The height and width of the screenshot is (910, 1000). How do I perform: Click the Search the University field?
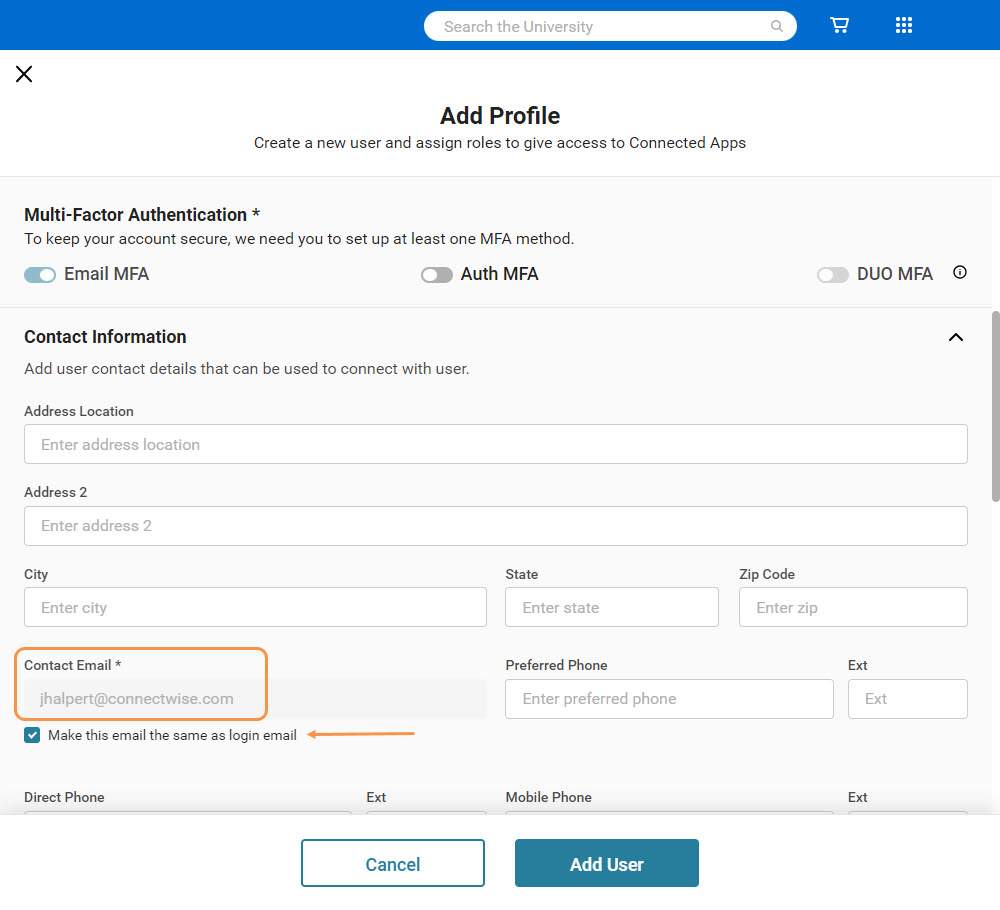600,27
